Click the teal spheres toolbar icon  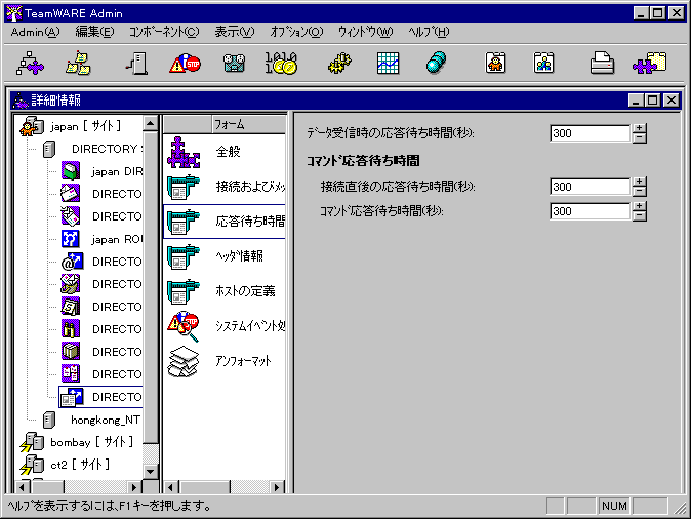pyautogui.click(x=436, y=63)
